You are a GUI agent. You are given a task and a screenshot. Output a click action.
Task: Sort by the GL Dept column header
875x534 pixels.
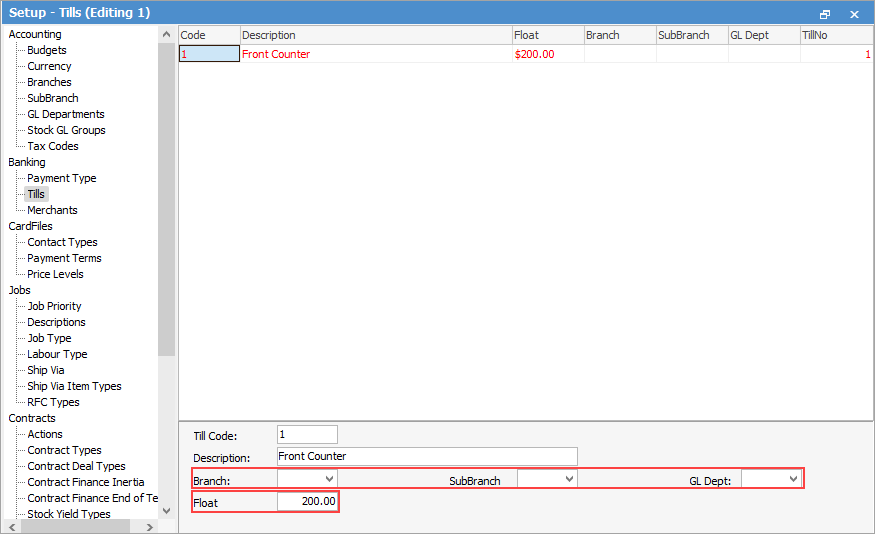tap(764, 35)
